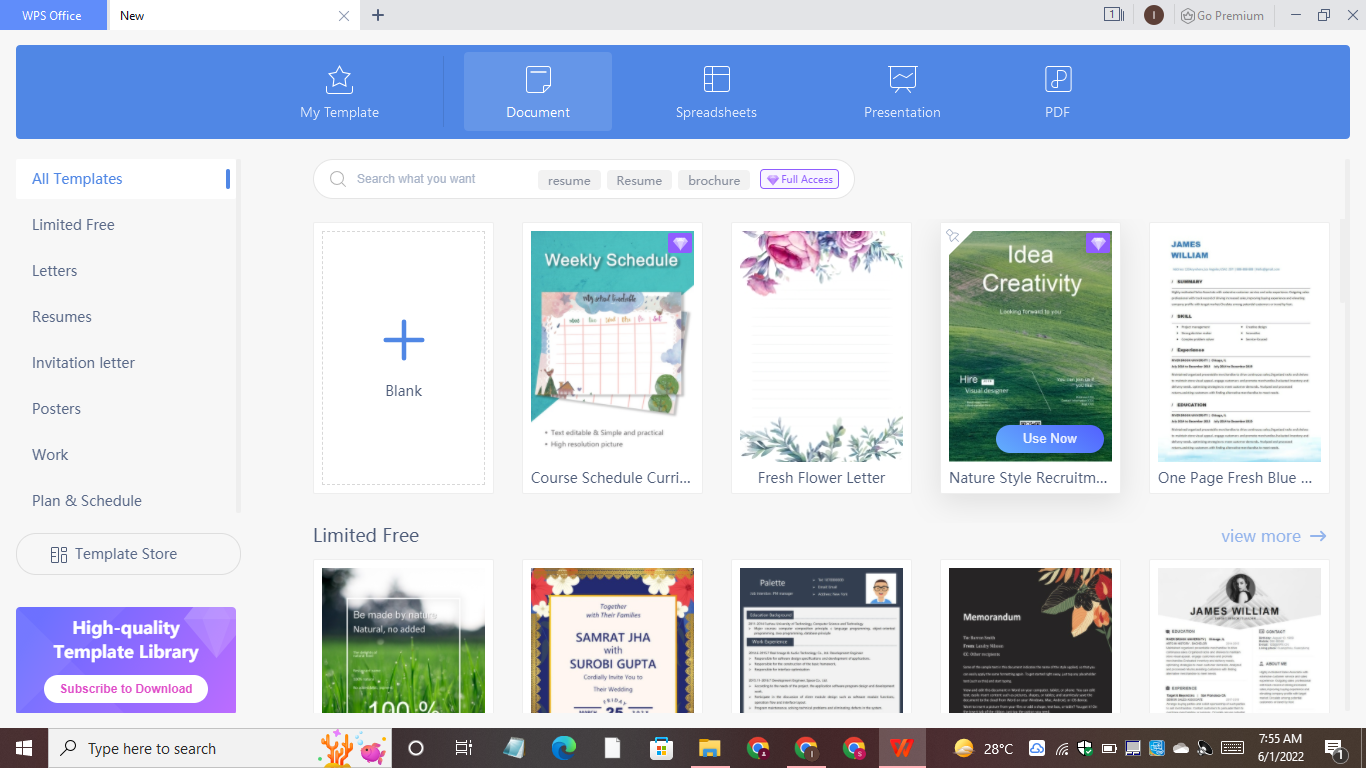Follow the view more link
Image resolution: width=1366 pixels, height=768 pixels.
[1262, 536]
